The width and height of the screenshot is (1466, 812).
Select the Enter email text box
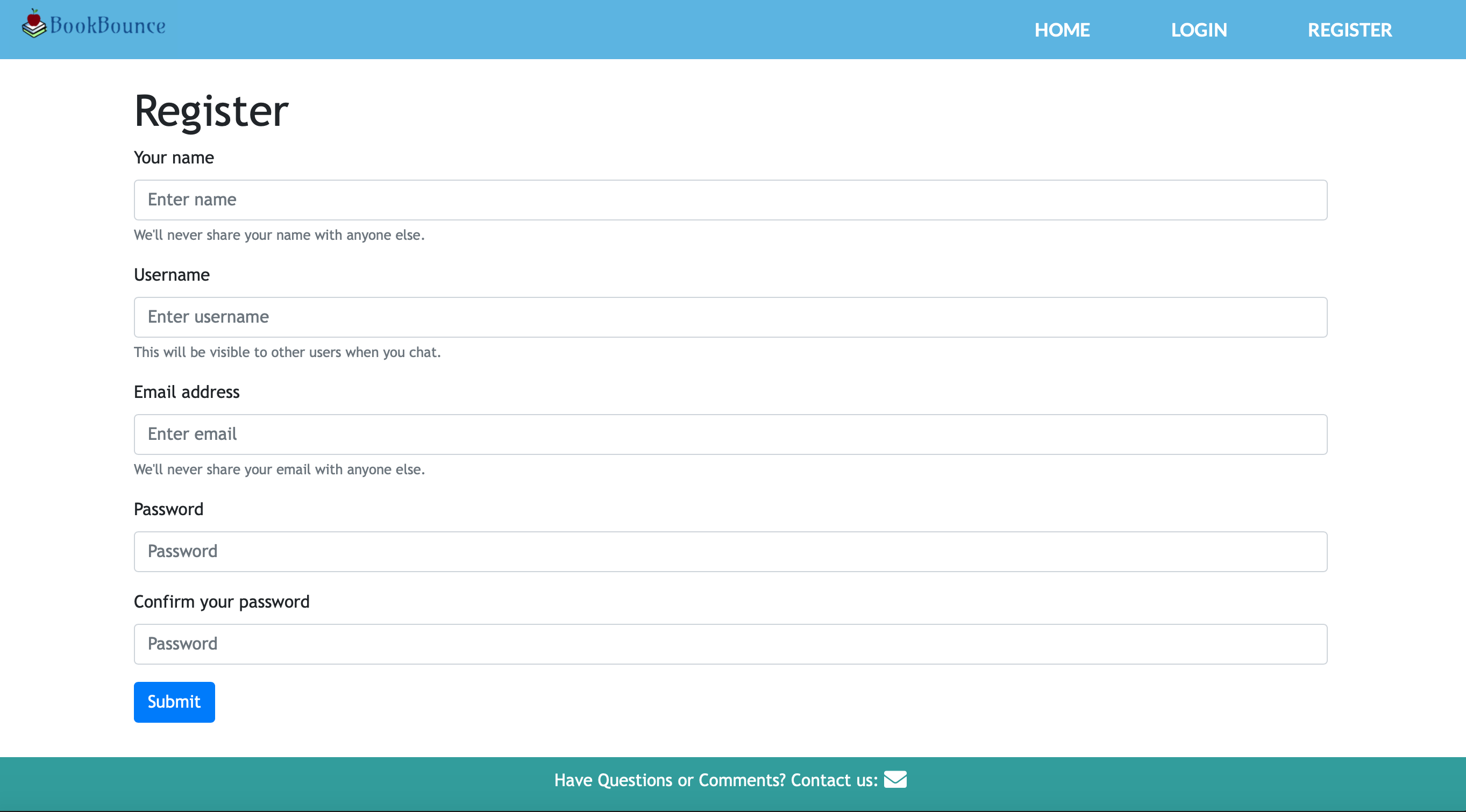[730, 434]
